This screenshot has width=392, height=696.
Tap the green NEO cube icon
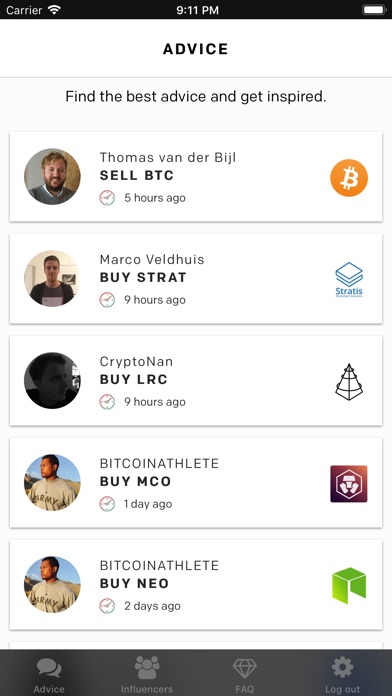[x=349, y=585]
